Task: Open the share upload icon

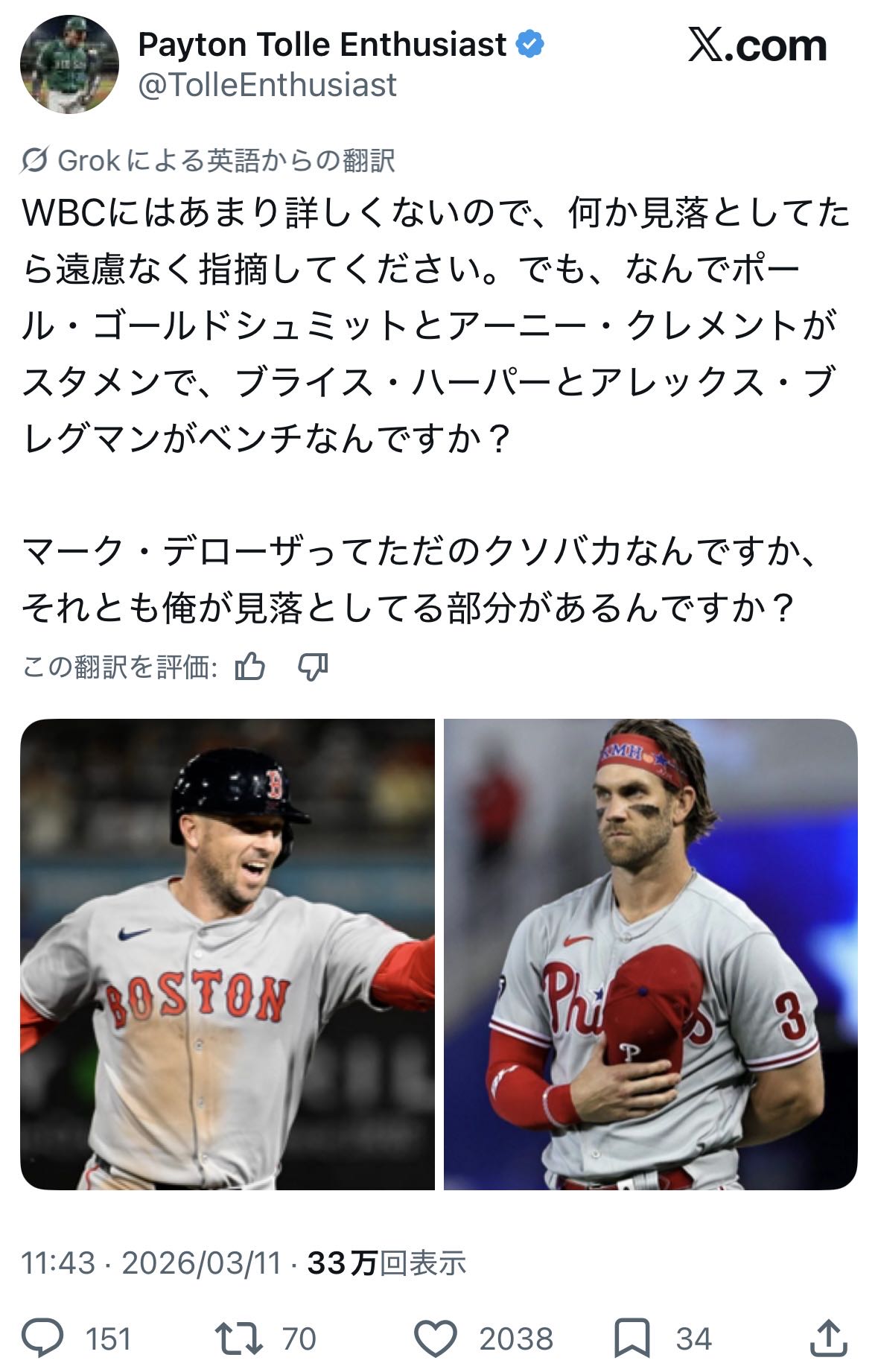Action: (x=828, y=1338)
